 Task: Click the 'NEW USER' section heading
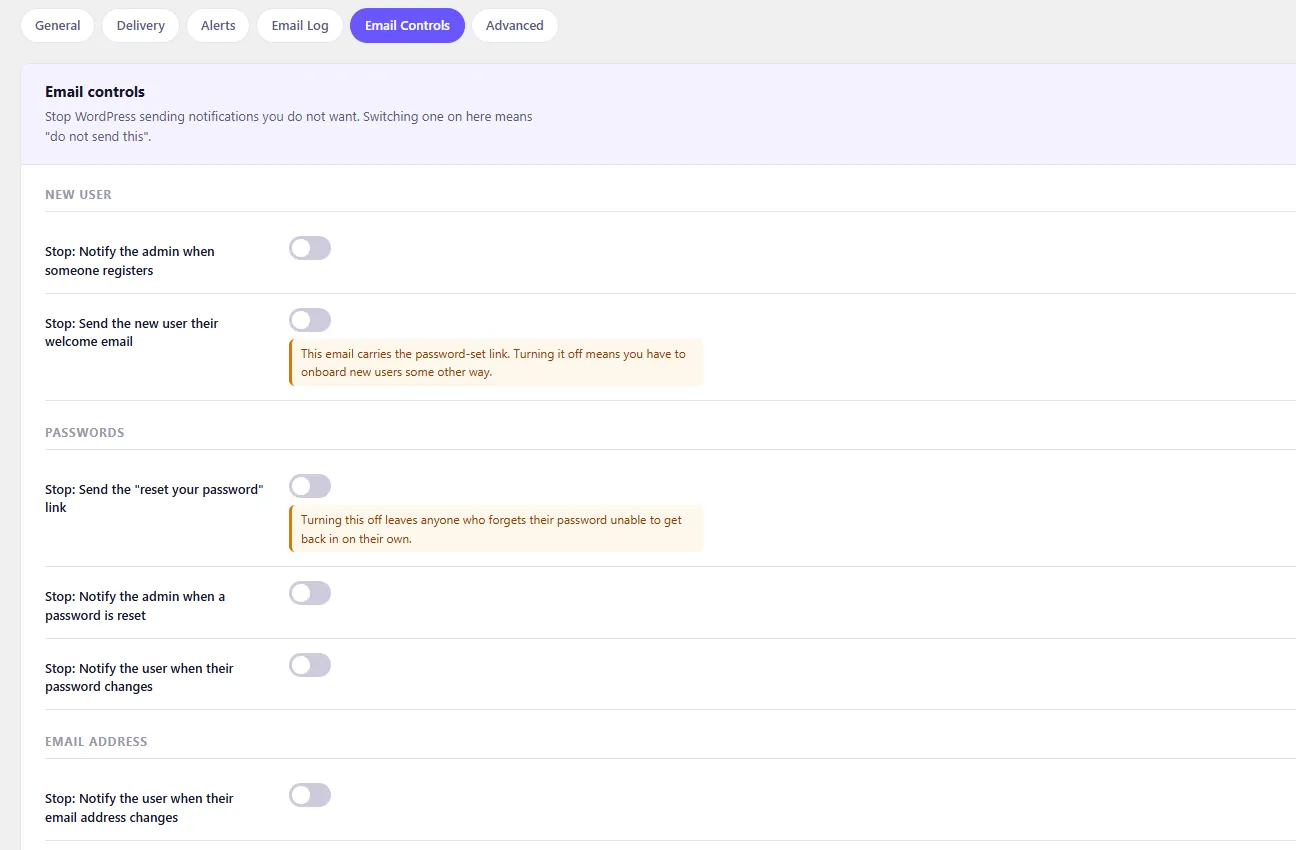pyautogui.click(x=78, y=195)
